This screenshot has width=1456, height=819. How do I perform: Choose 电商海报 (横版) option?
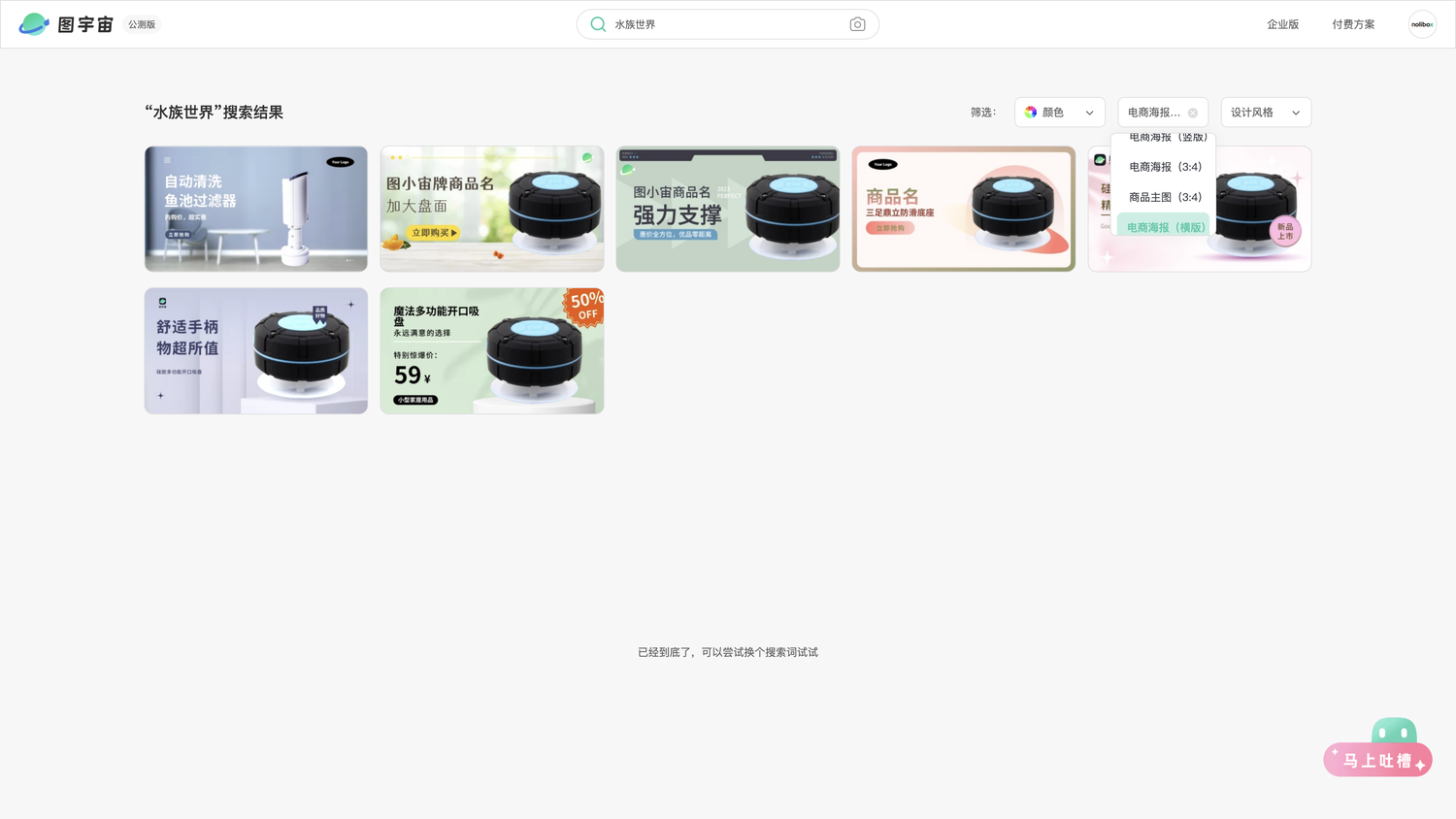(1163, 226)
